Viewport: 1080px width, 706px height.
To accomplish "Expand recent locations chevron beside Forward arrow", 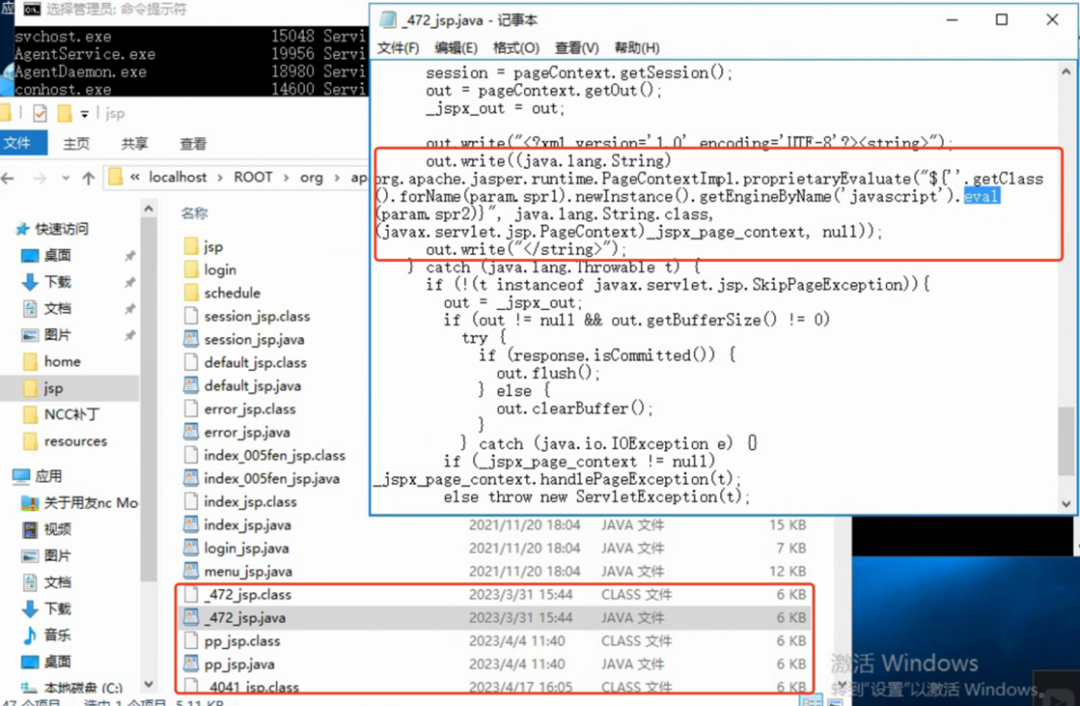I will [x=67, y=178].
